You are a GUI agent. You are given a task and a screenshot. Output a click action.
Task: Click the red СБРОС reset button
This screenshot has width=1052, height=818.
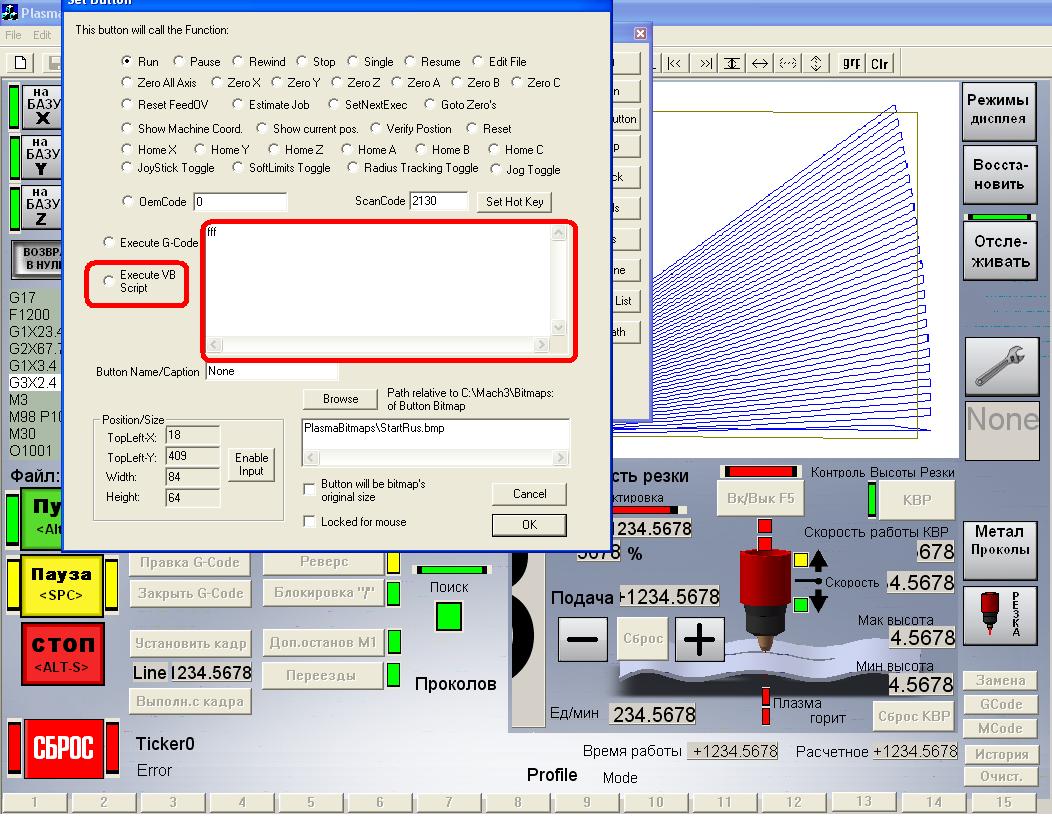pyautogui.click(x=64, y=748)
